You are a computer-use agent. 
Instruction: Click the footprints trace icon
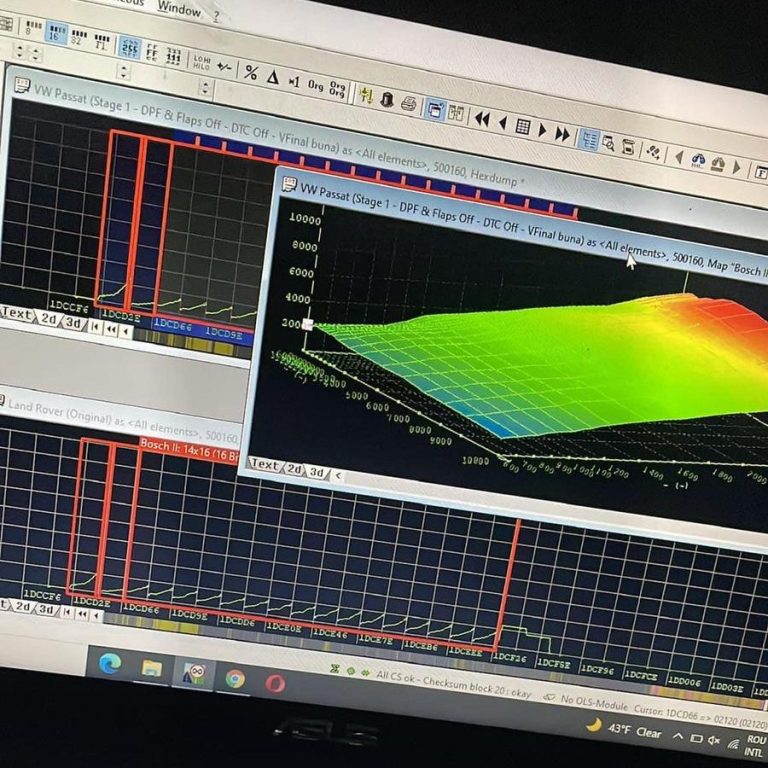pos(653,152)
